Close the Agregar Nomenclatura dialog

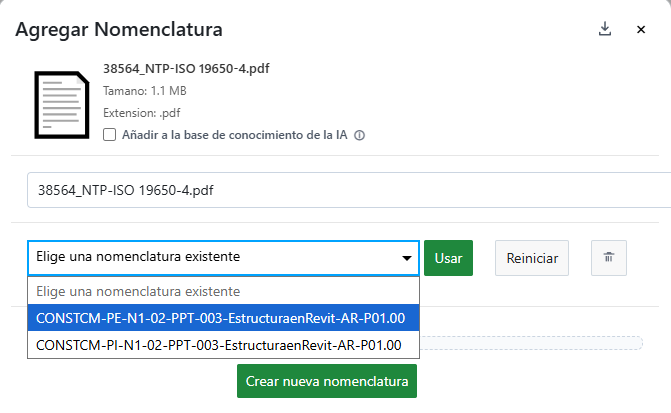[x=641, y=30]
